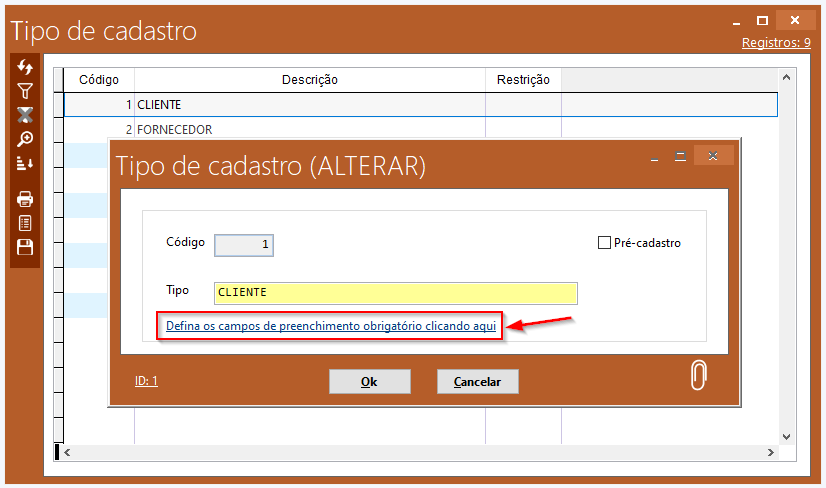Enable the Pré-cadastro checkbox
This screenshot has width=826, height=488.
(x=604, y=243)
